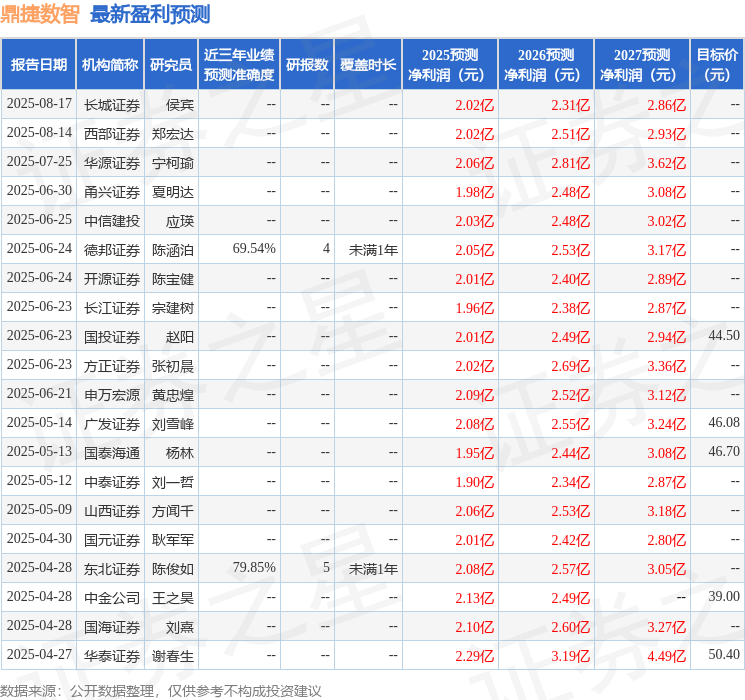Click the 2025-04-27 report date
The image size is (745, 700).
[39, 654]
